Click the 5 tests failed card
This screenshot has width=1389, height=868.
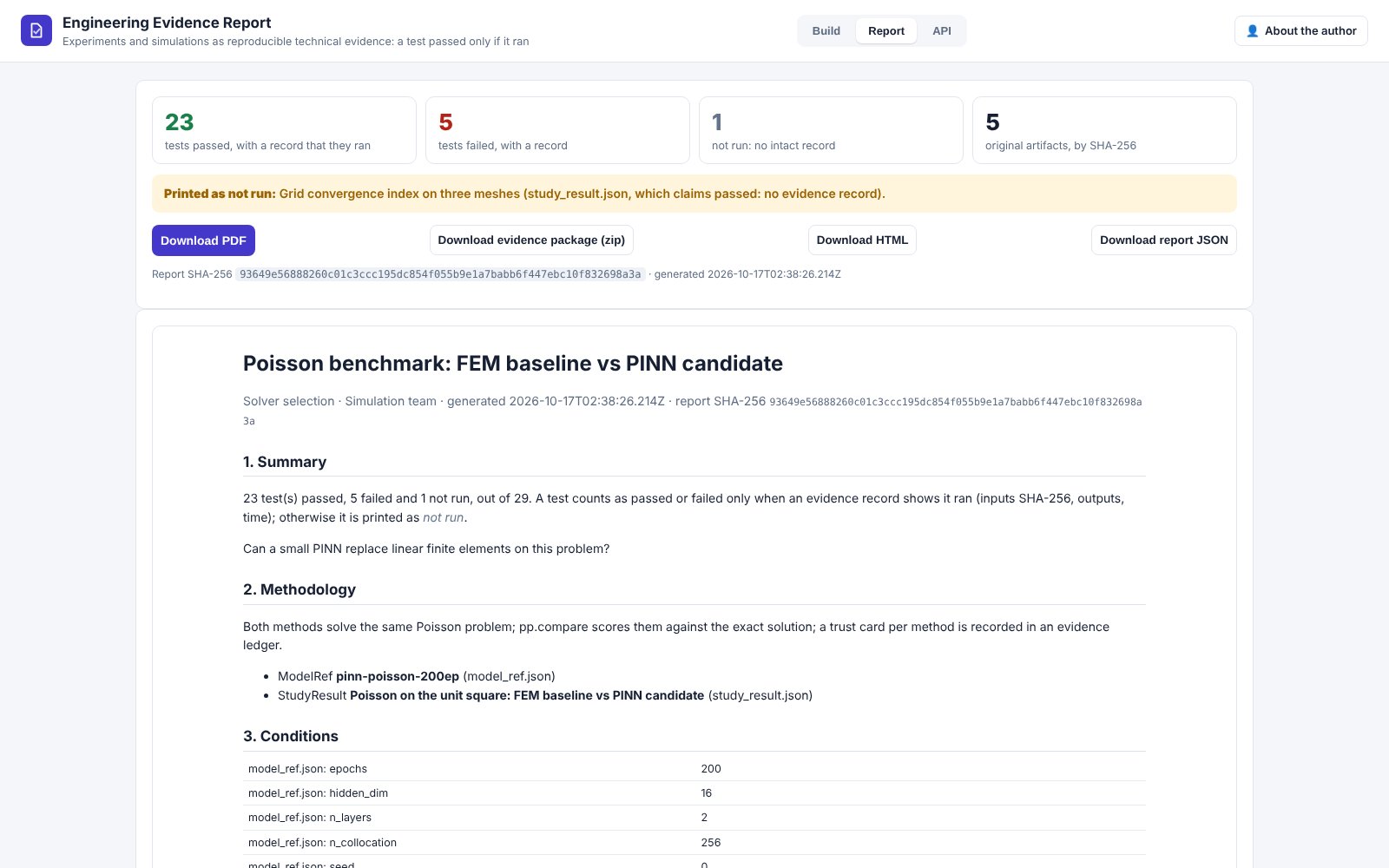(557, 130)
